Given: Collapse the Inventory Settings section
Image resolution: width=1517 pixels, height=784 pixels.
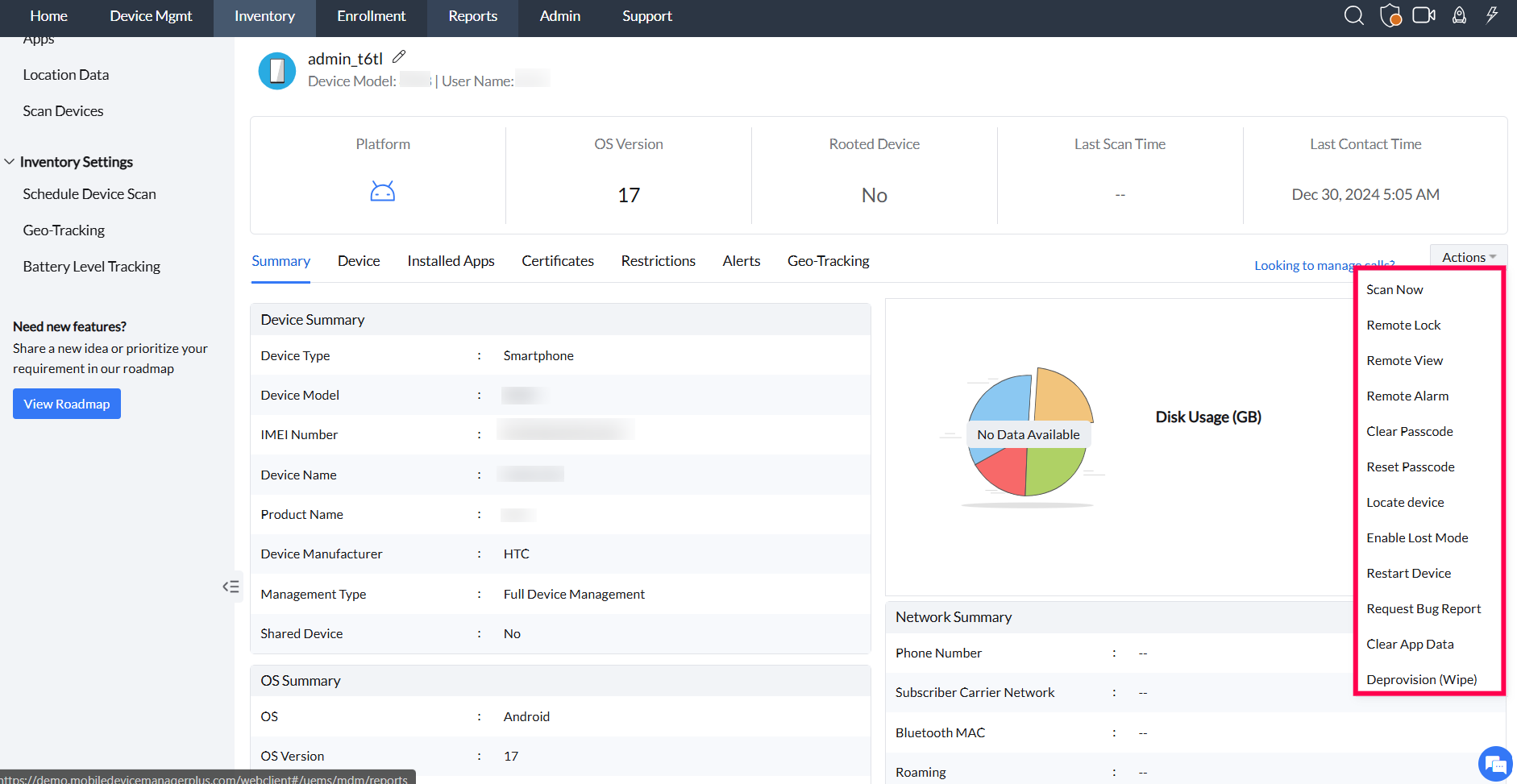Looking at the screenshot, I should (10, 161).
